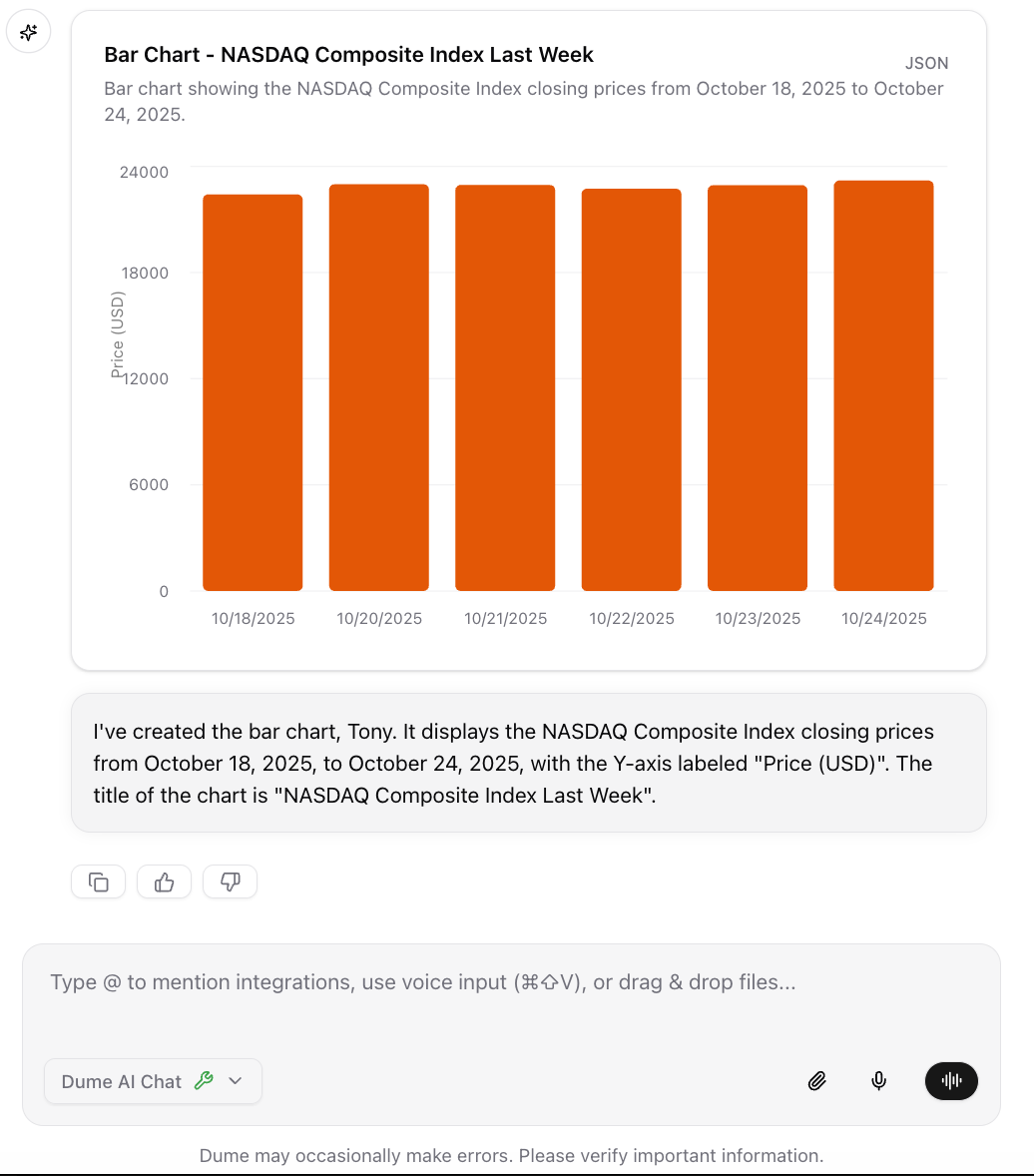Expand the chevron beside Dume AI Chat
The image size is (1034, 1176).
[x=237, y=1081]
